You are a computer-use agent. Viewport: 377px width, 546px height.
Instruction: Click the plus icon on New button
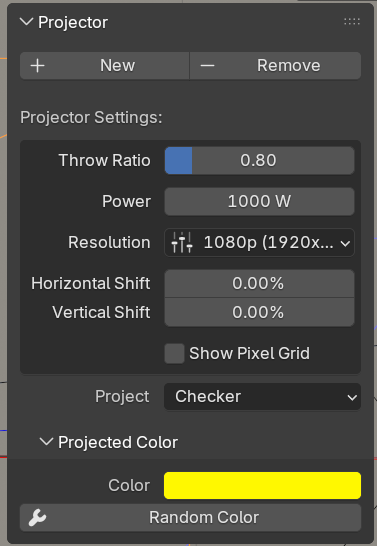point(38,65)
